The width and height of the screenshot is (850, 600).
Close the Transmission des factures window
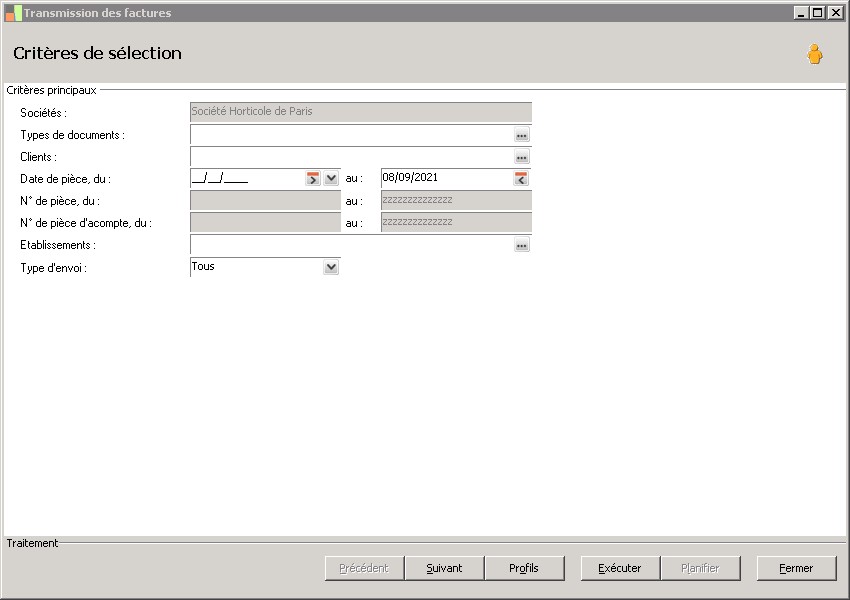coord(835,12)
